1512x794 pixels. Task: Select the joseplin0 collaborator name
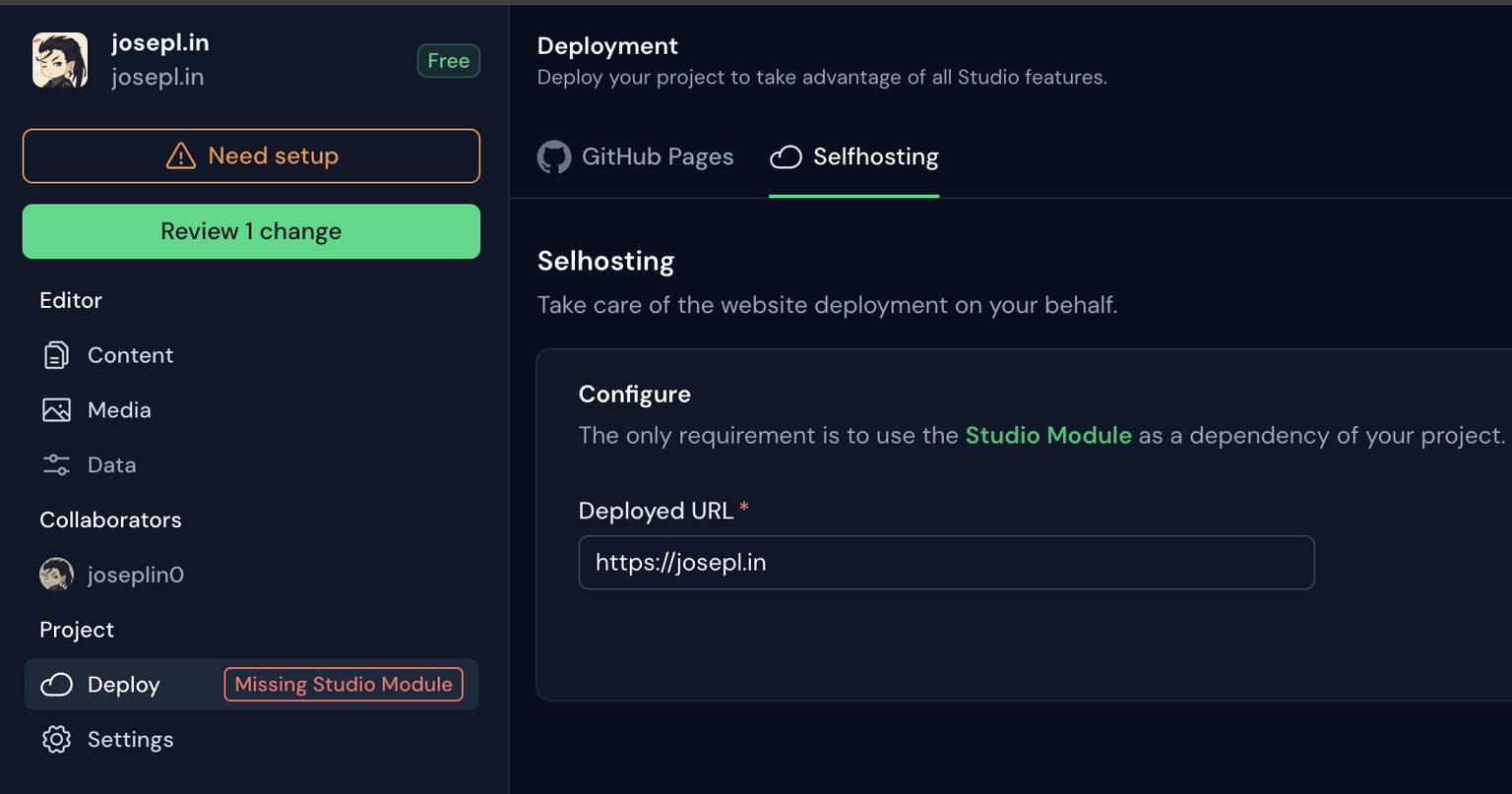tap(136, 575)
